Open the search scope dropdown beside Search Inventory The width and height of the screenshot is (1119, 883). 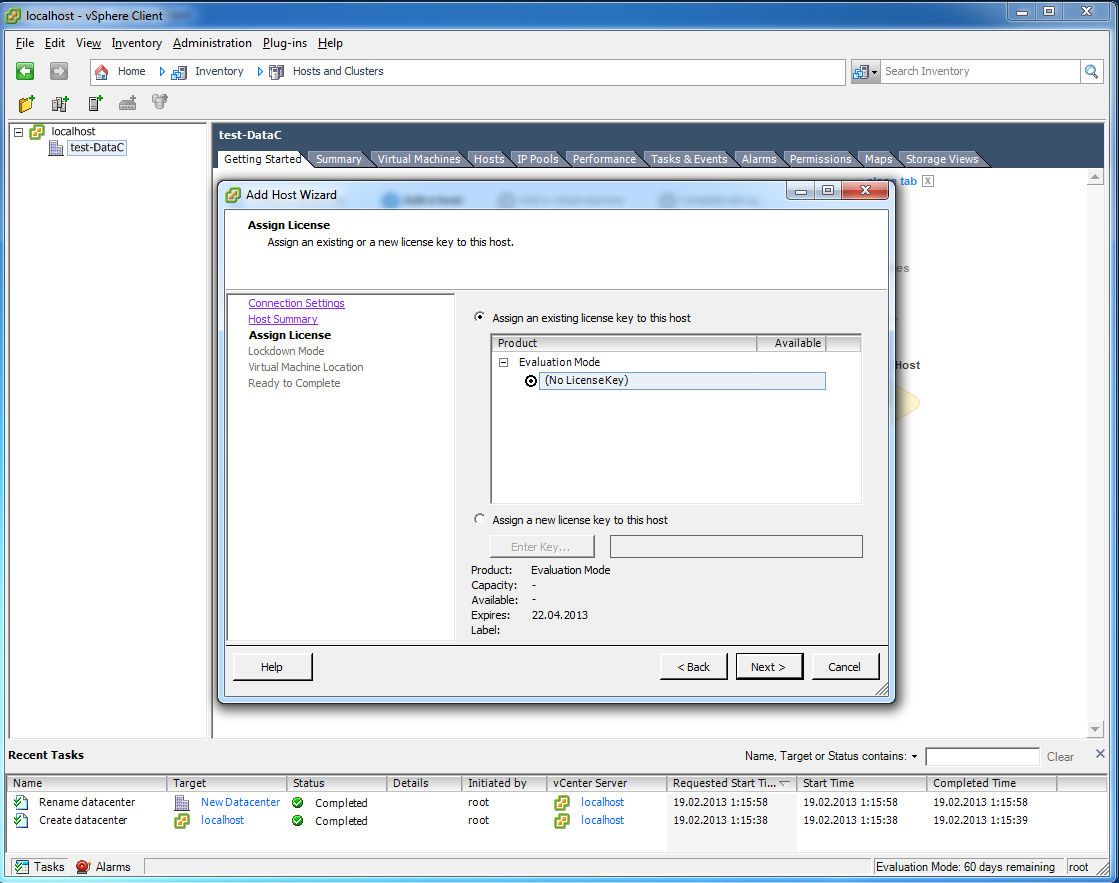[866, 71]
